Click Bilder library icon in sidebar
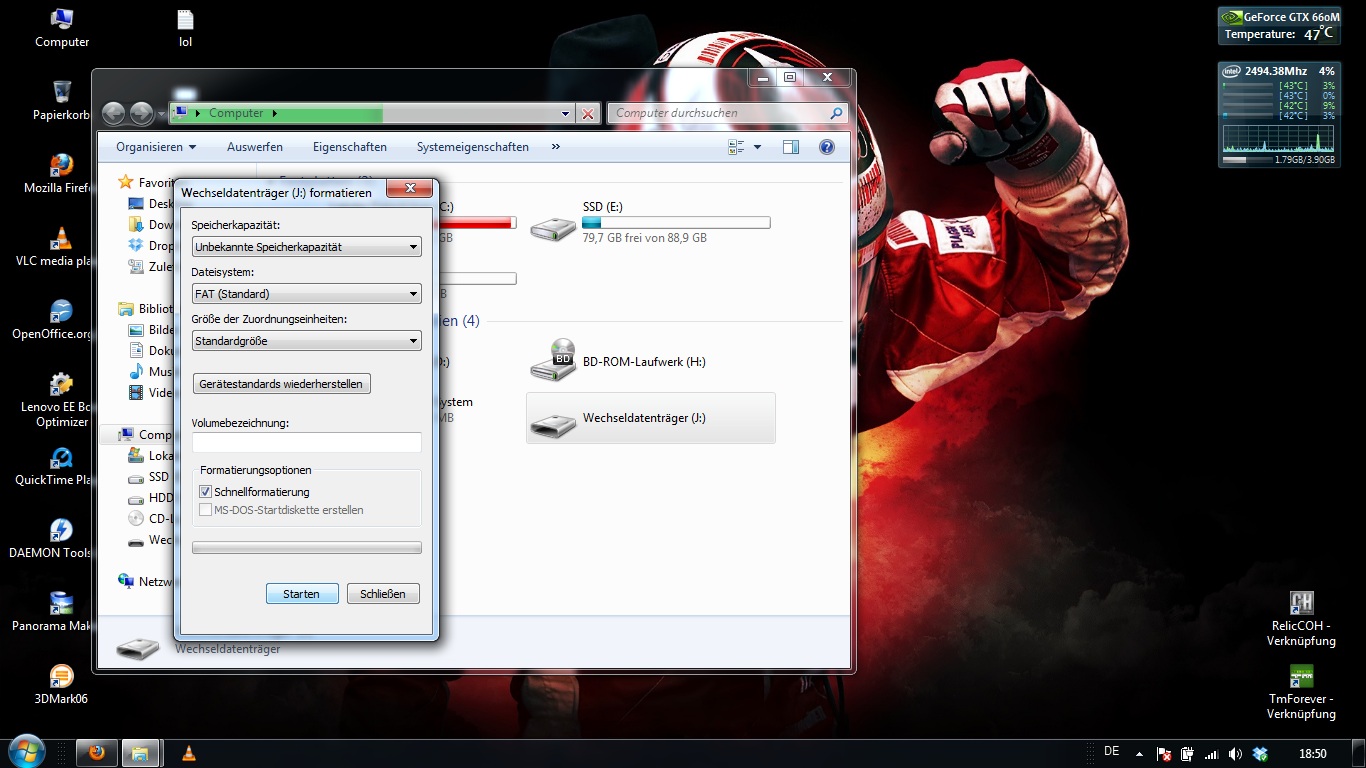Screen dimensions: 1366x768 pyautogui.click(x=137, y=330)
